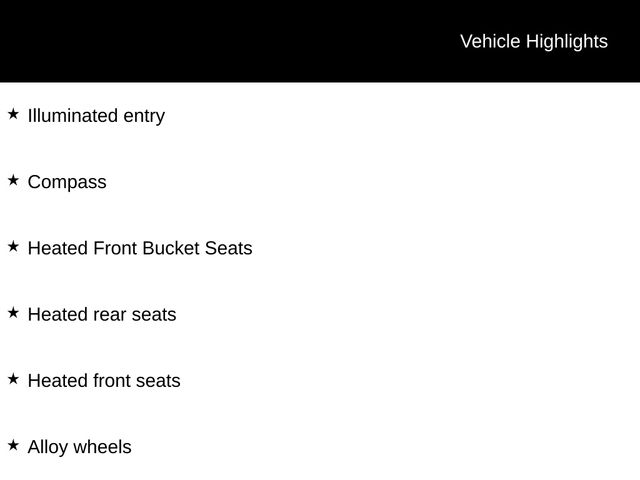This screenshot has width=640, height=480.
Task: Select the star beside Heated Front Bucket Seats
Action: 13,246
